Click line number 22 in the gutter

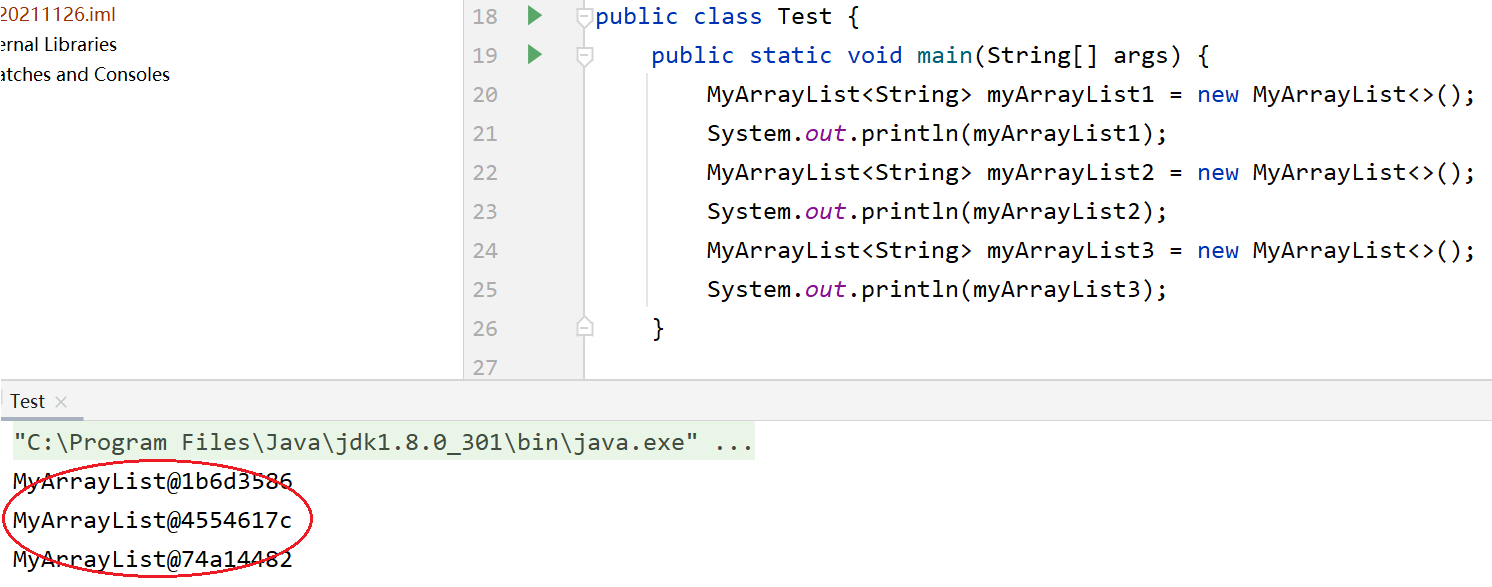click(x=485, y=173)
